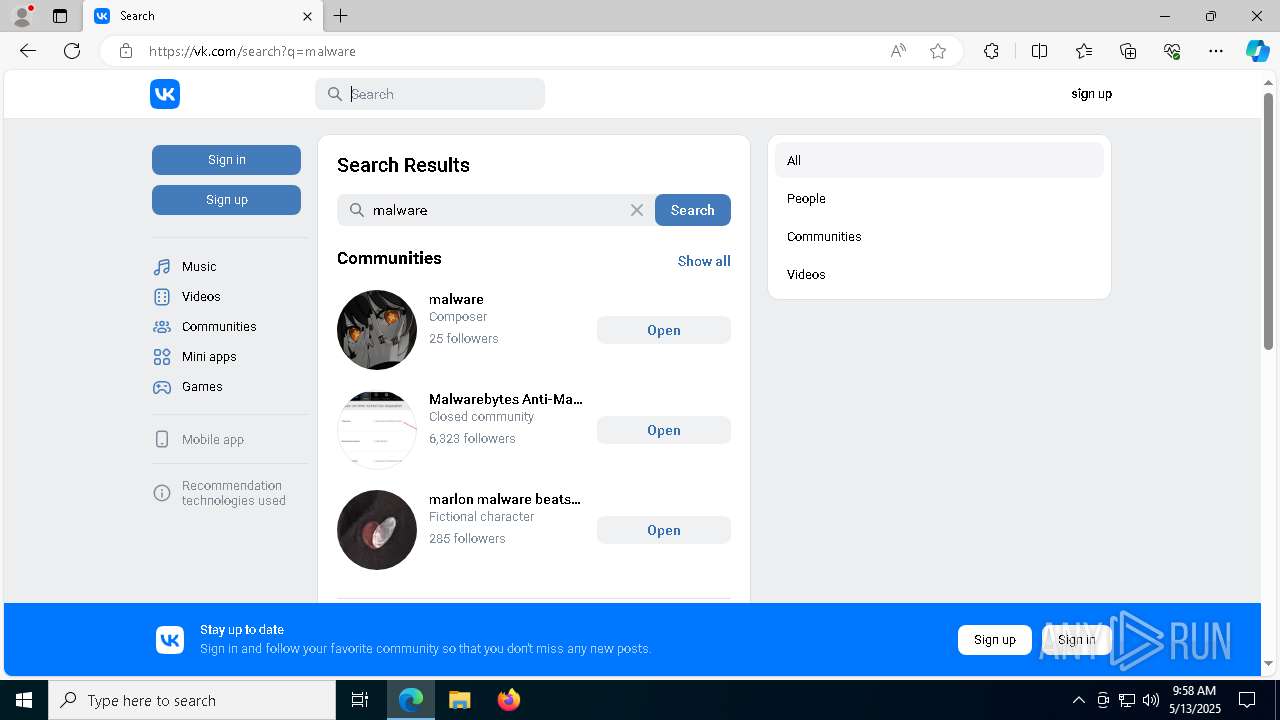Close the Search browser tab
Viewport: 1280px width, 720px height.
[x=307, y=16]
